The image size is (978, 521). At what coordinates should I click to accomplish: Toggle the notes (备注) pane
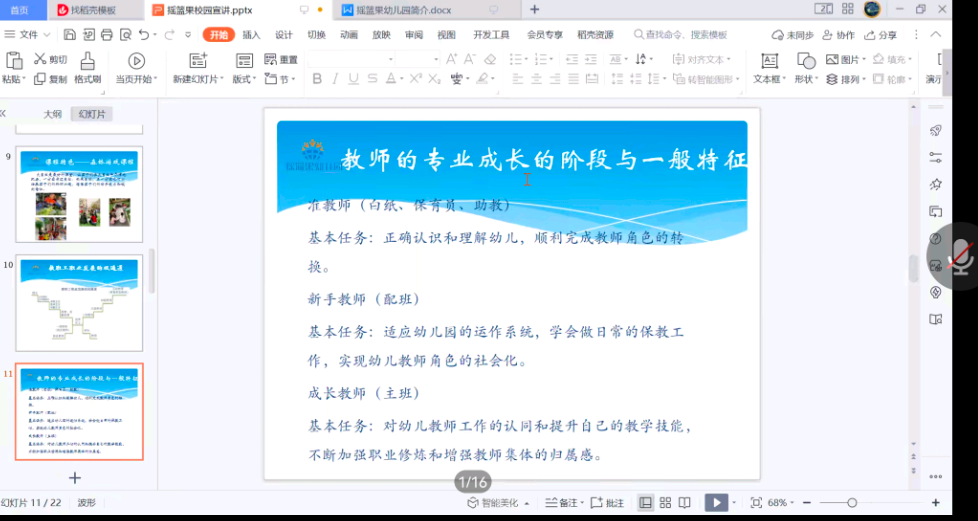coord(560,503)
